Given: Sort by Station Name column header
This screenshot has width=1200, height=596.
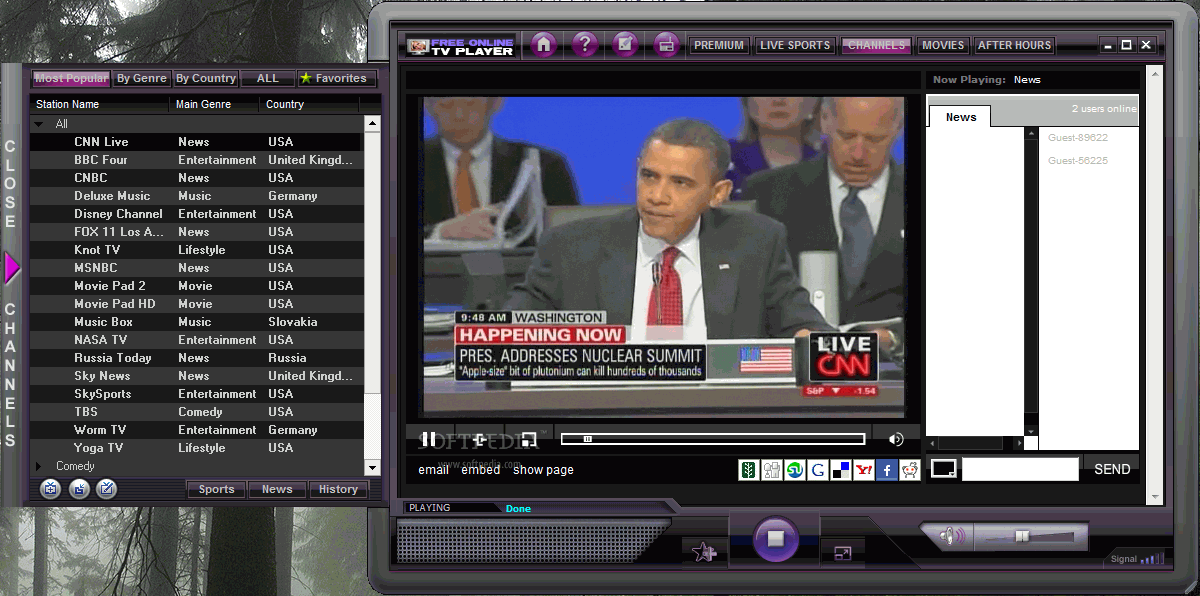Looking at the screenshot, I should (x=100, y=104).
